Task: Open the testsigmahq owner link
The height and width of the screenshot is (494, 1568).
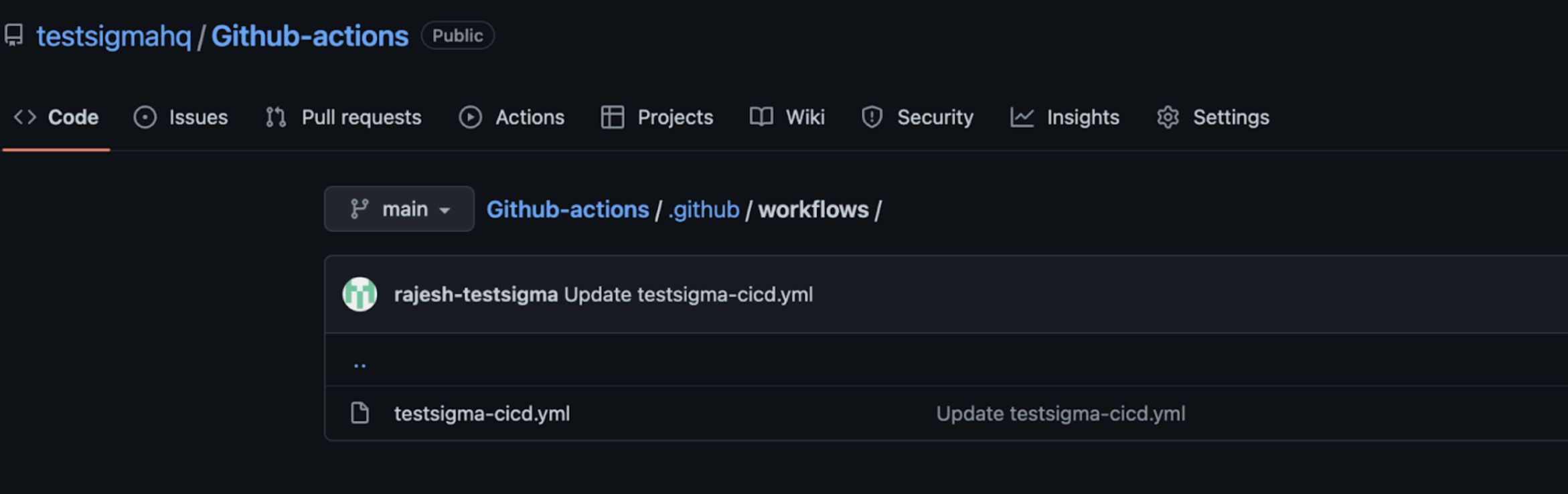Action: (x=114, y=36)
